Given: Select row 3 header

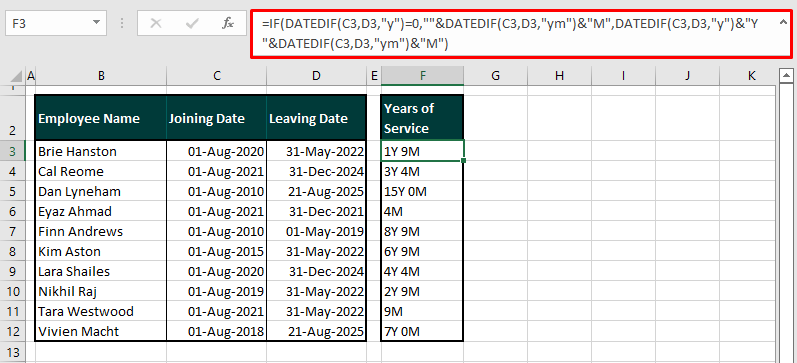Looking at the screenshot, I should (13, 152).
